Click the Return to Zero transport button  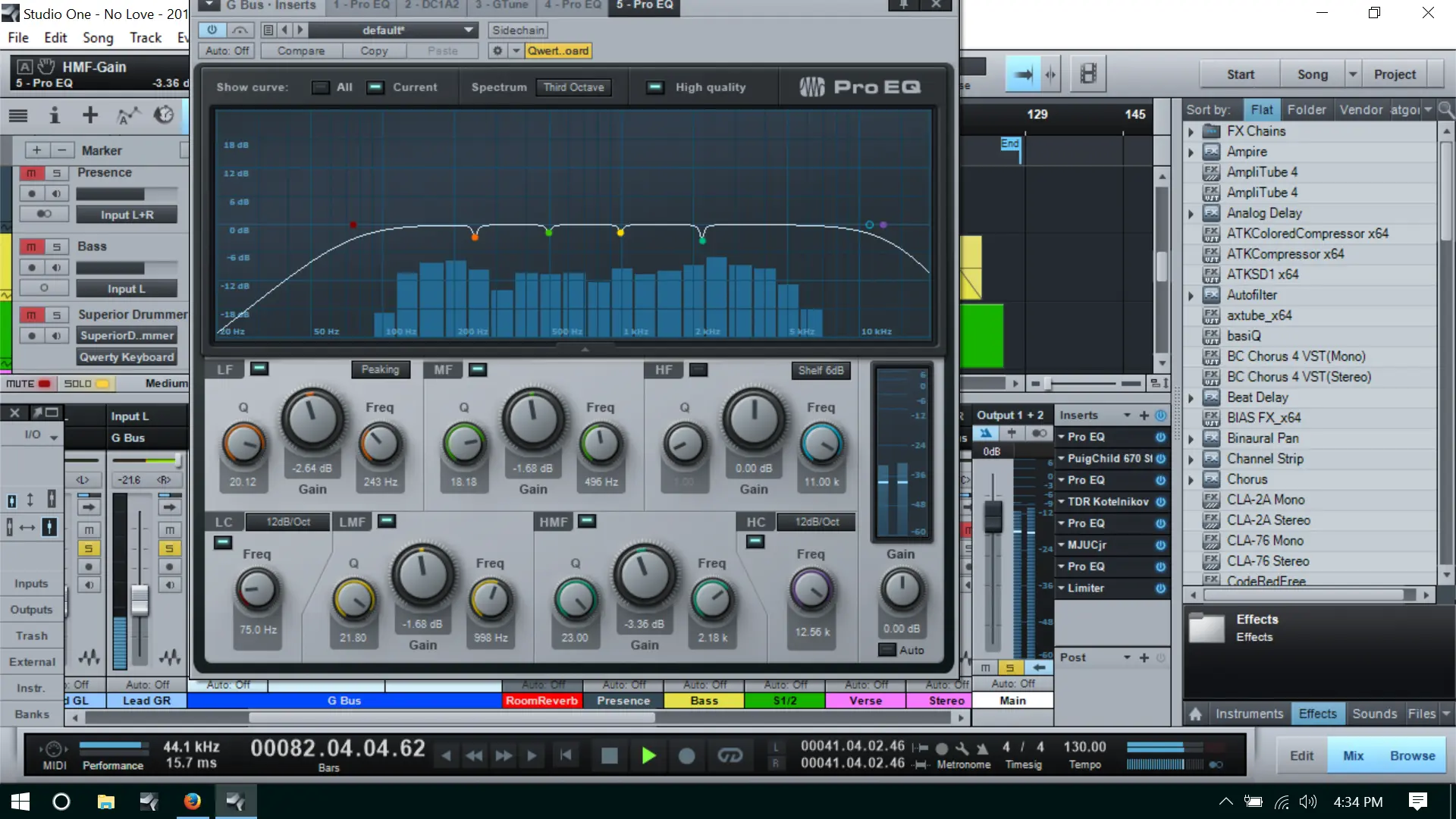tap(565, 755)
